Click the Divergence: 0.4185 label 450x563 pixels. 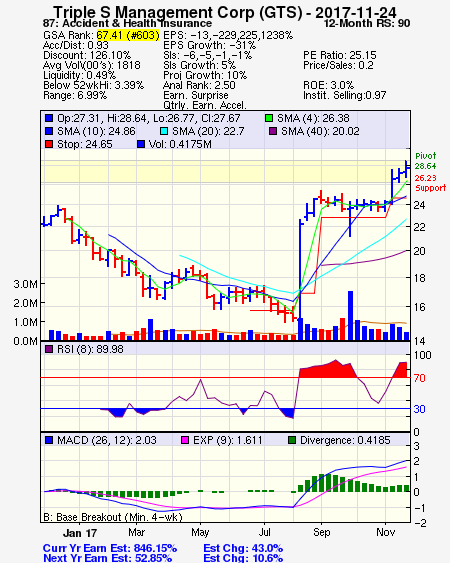(345, 440)
